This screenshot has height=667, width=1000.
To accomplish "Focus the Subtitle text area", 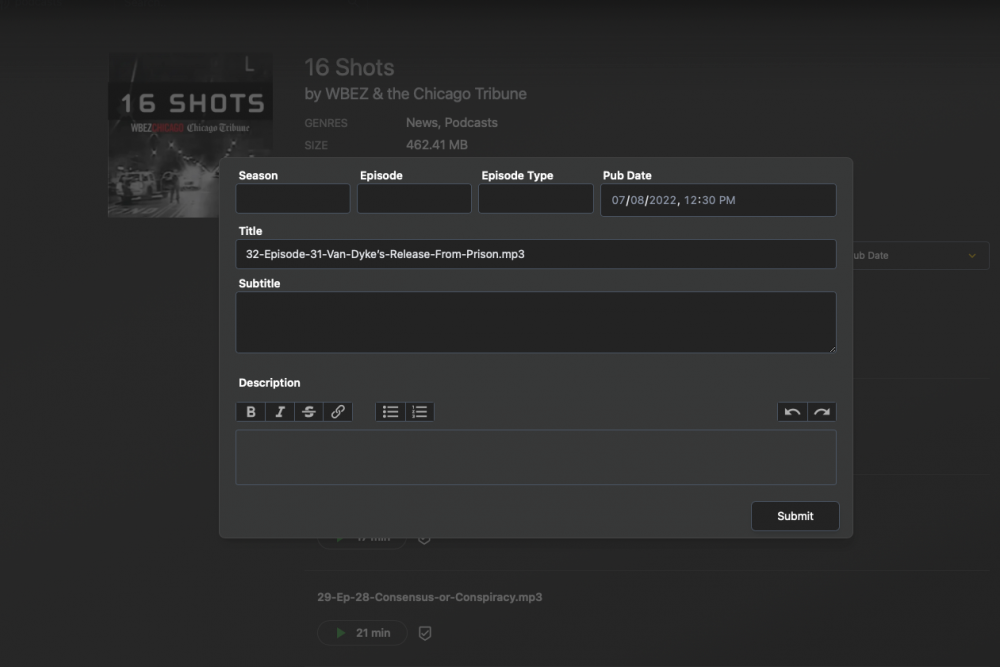I will coord(536,322).
